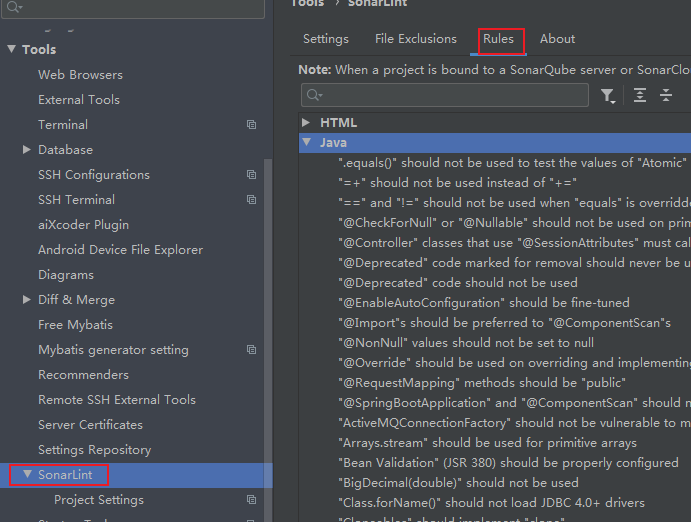This screenshot has height=522, width=691.
Task: Collapse the Java rules group
Action: click(307, 142)
